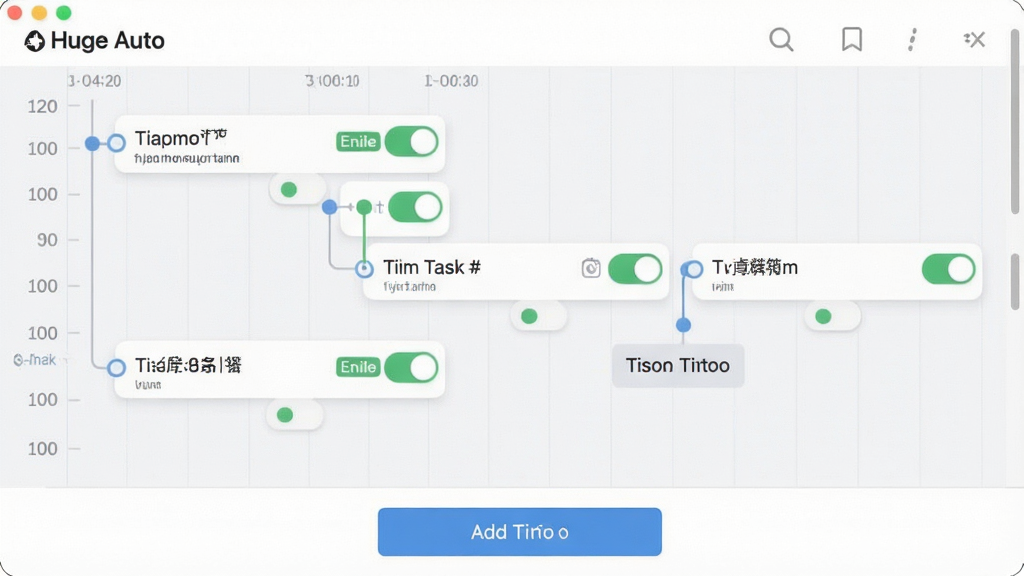Toggle the switch on card beside G-fnak label
The height and width of the screenshot is (576, 1024).
pyautogui.click(x=411, y=368)
